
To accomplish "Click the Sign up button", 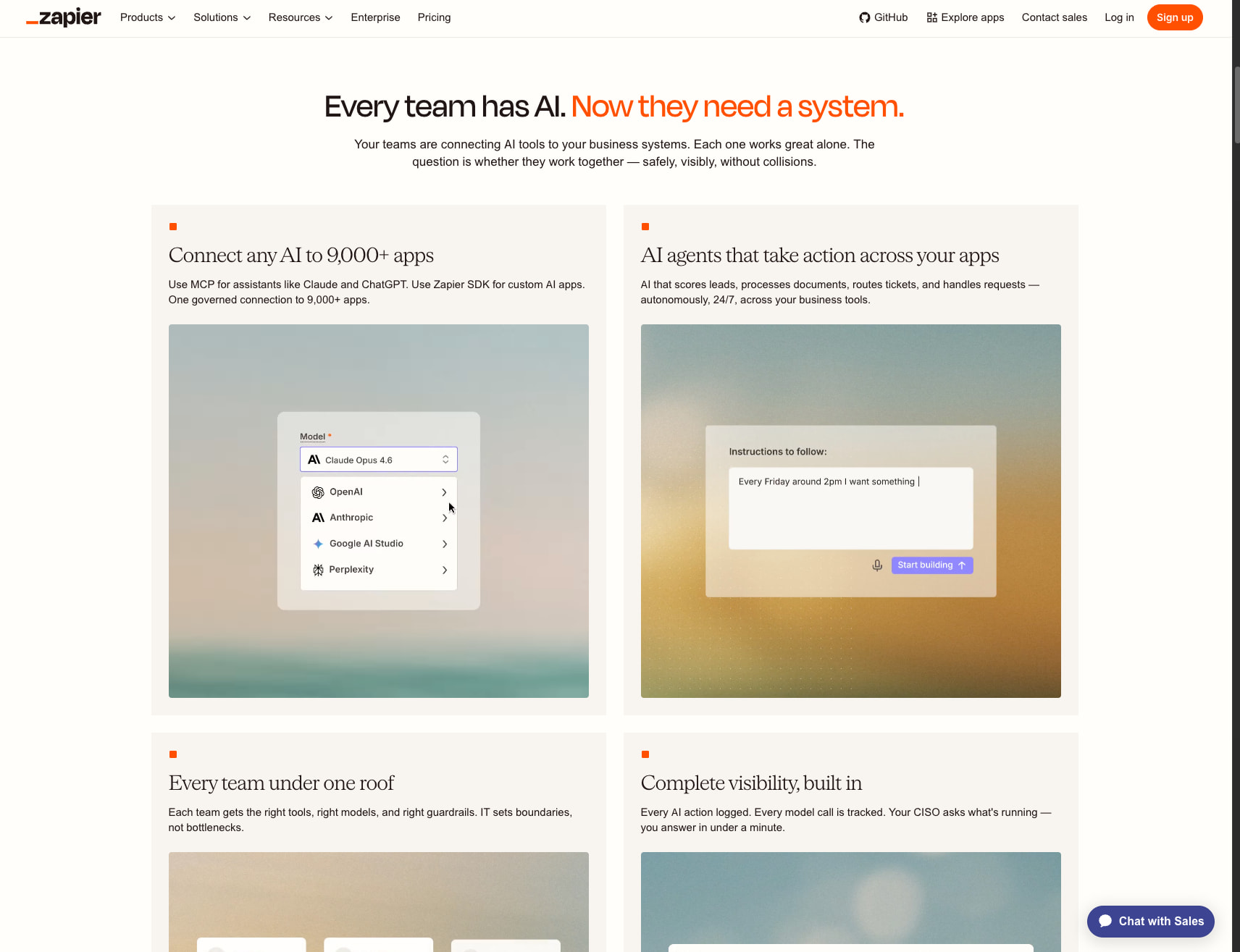I will pyautogui.click(x=1174, y=17).
